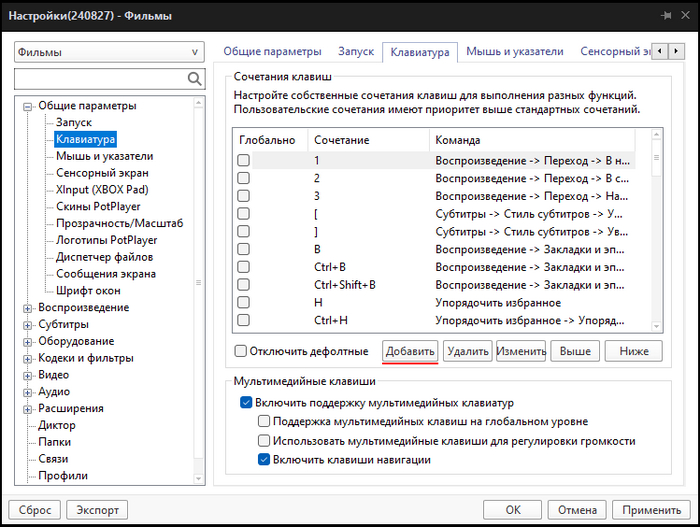Switch to the Мышь и указатели tab
This screenshot has width=700, height=527.
tap(516, 52)
